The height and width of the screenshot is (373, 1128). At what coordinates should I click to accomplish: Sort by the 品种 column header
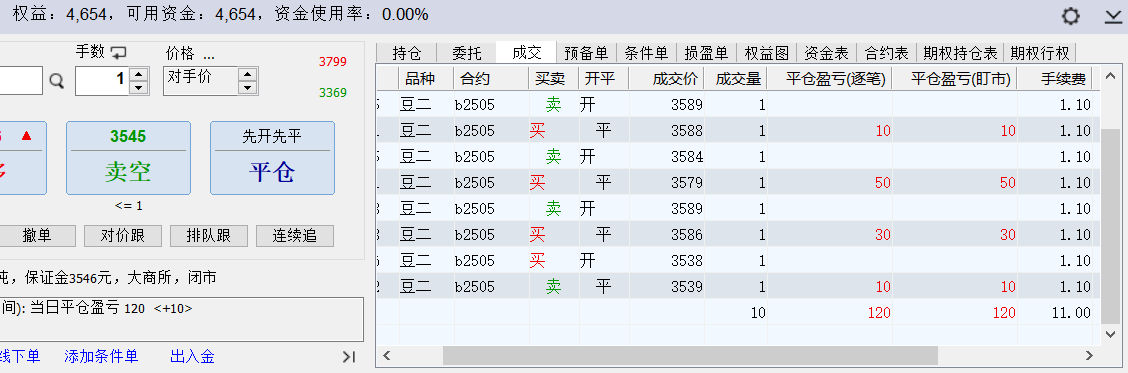click(426, 78)
